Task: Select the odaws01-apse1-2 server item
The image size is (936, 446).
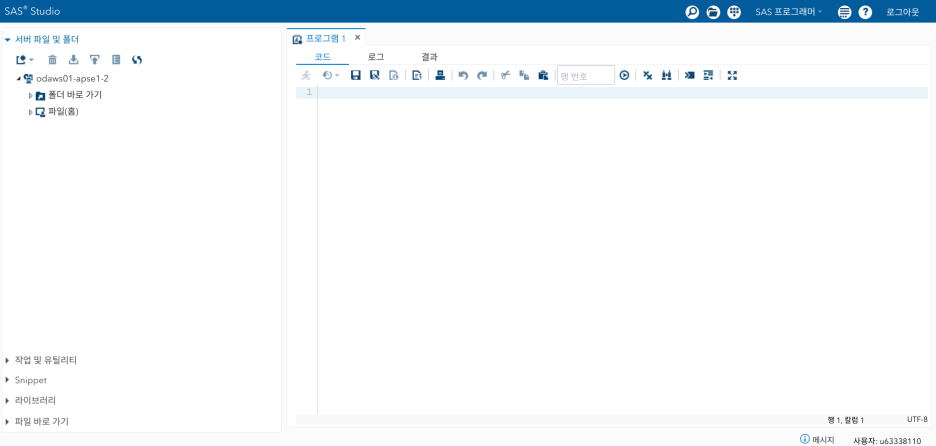Action: (72, 78)
